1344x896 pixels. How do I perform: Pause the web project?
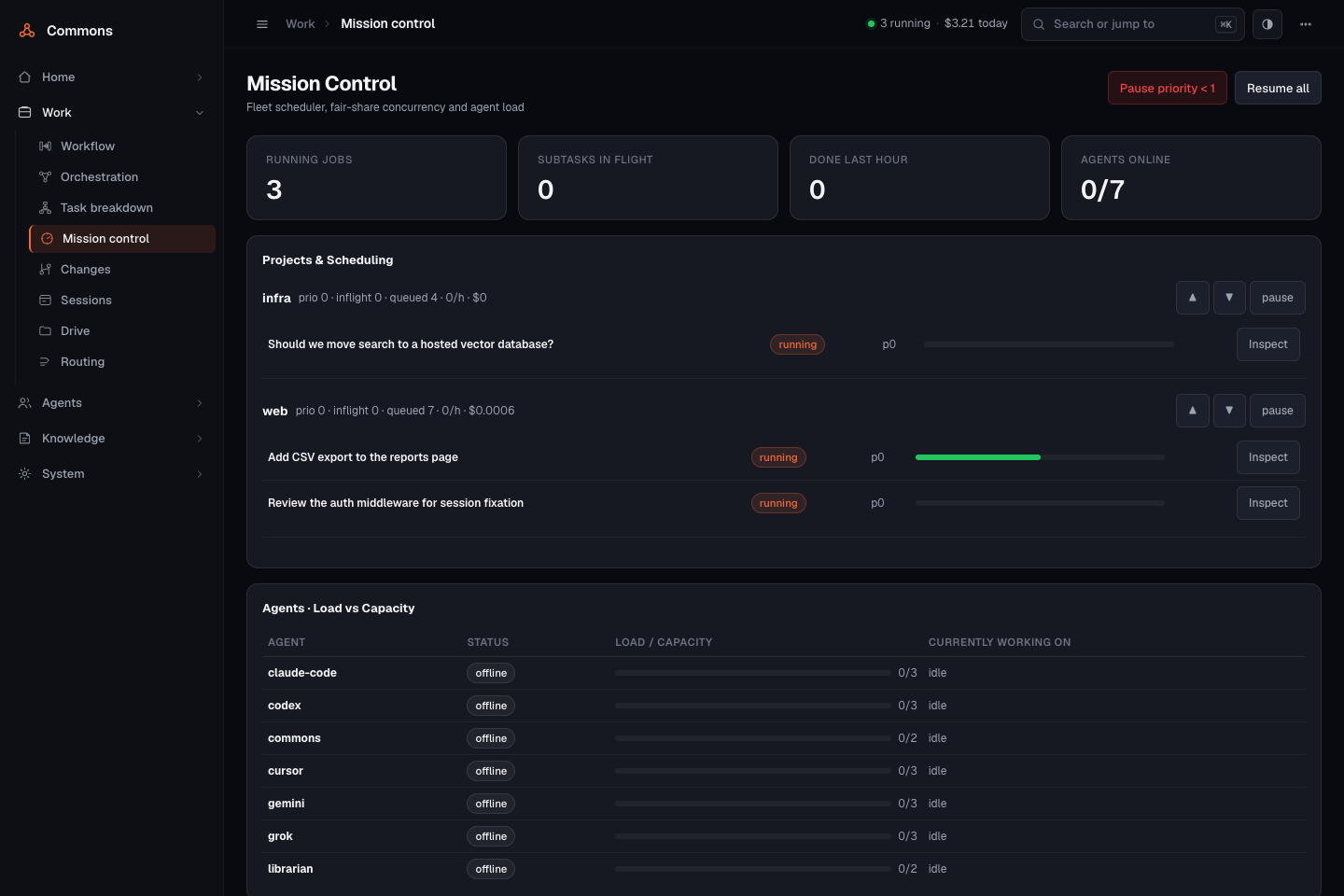click(x=1278, y=411)
